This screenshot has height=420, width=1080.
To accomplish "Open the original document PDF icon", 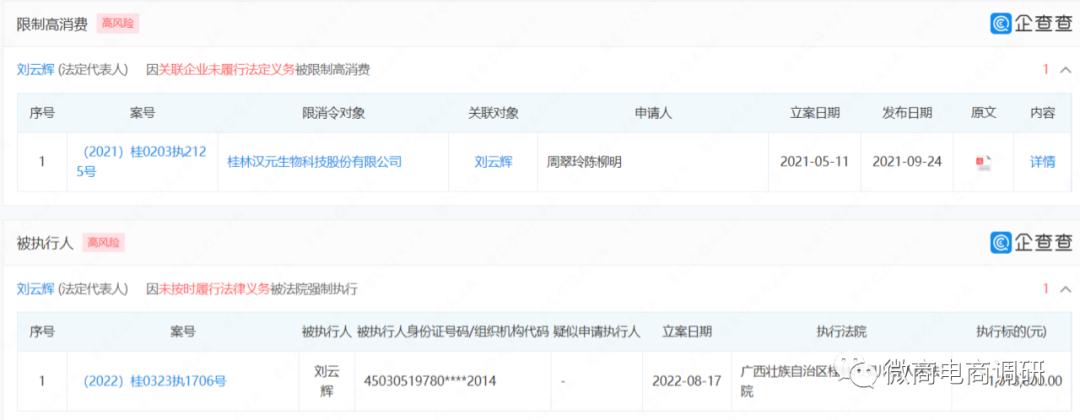I will point(983,162).
